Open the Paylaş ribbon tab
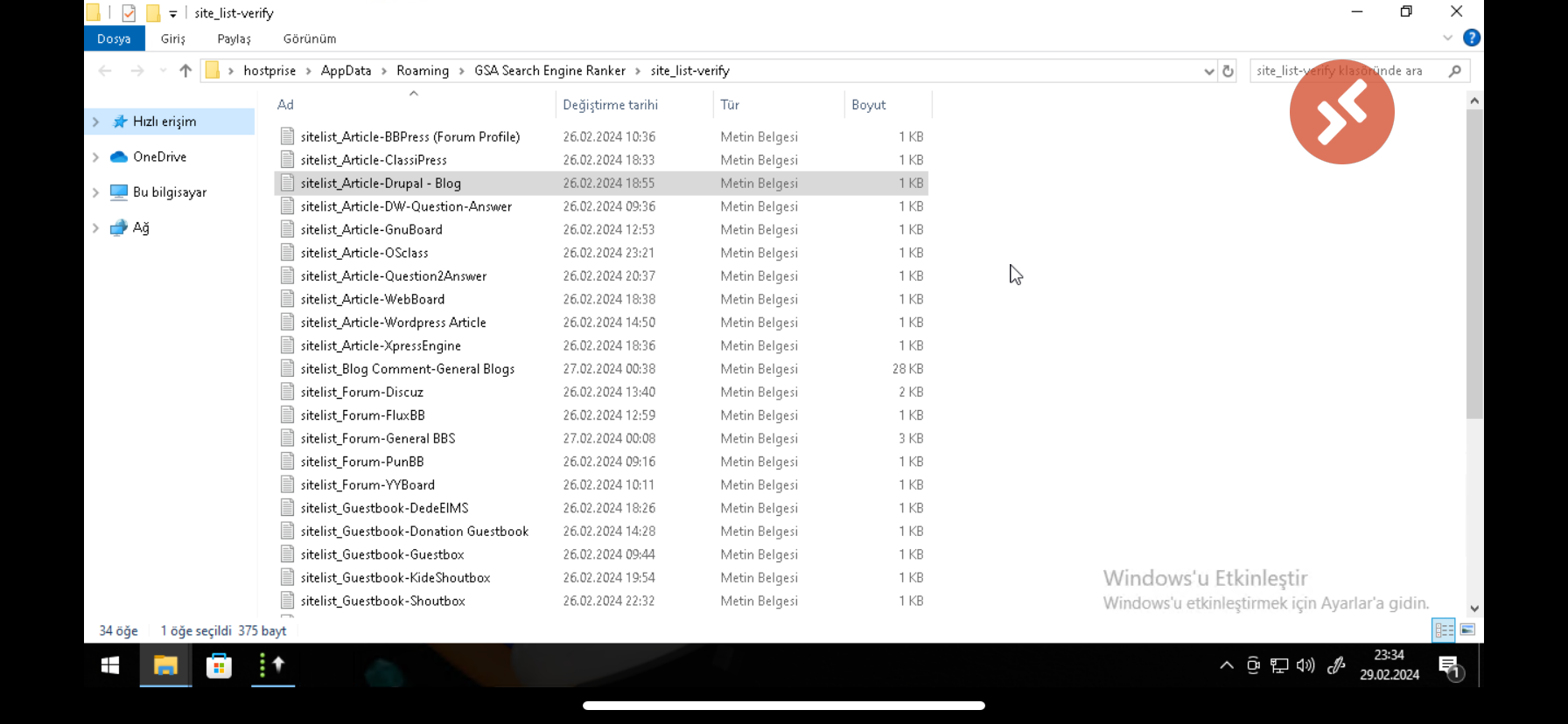1568x724 pixels. pos(234,38)
